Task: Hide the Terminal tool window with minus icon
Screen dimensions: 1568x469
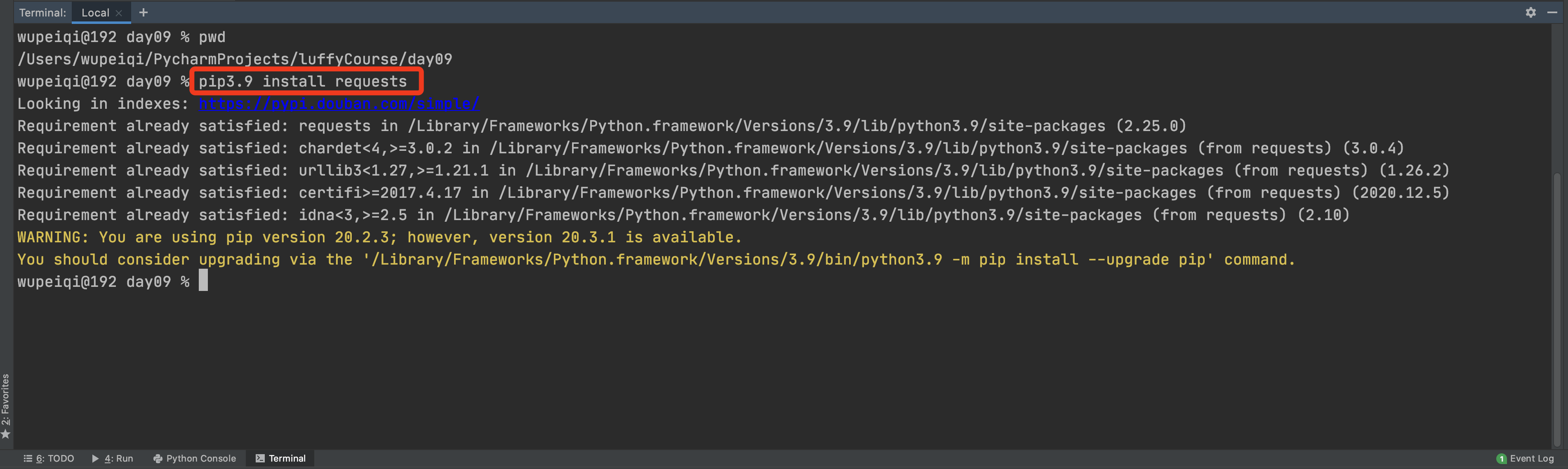Action: click(x=1552, y=12)
